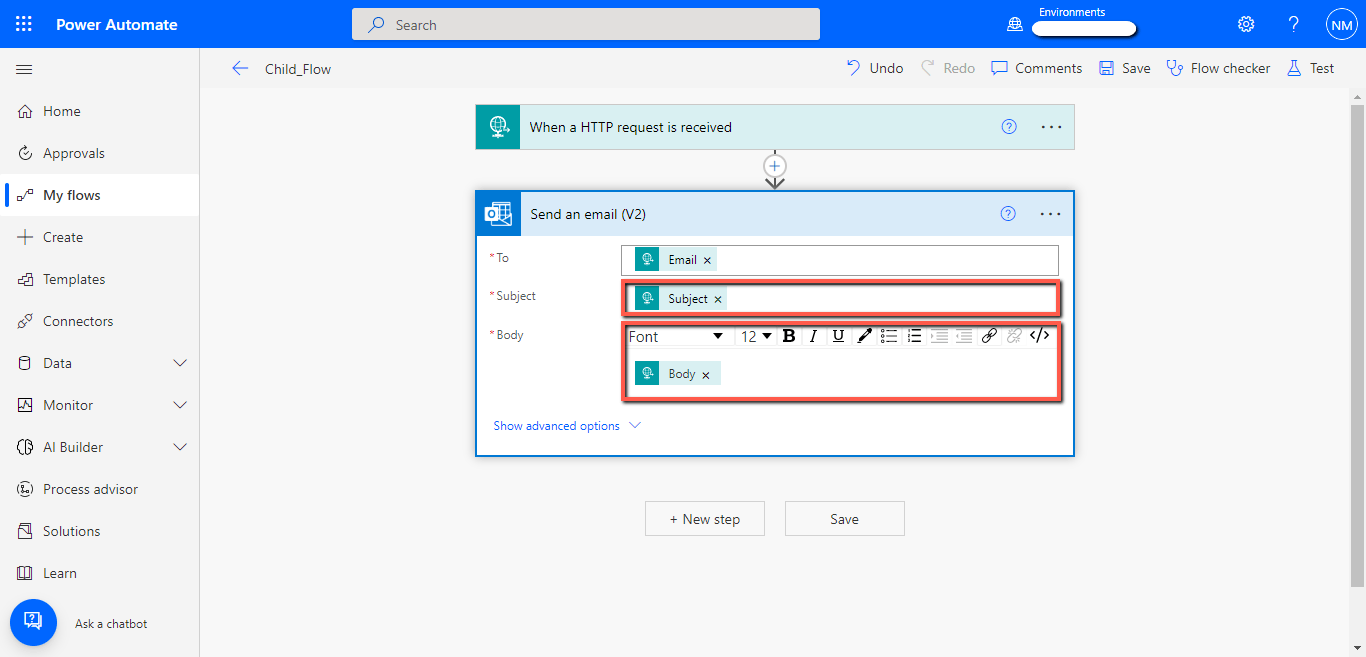Toggle italic formatting in Body editor
Viewport: 1366px width, 657px height.
tap(814, 336)
